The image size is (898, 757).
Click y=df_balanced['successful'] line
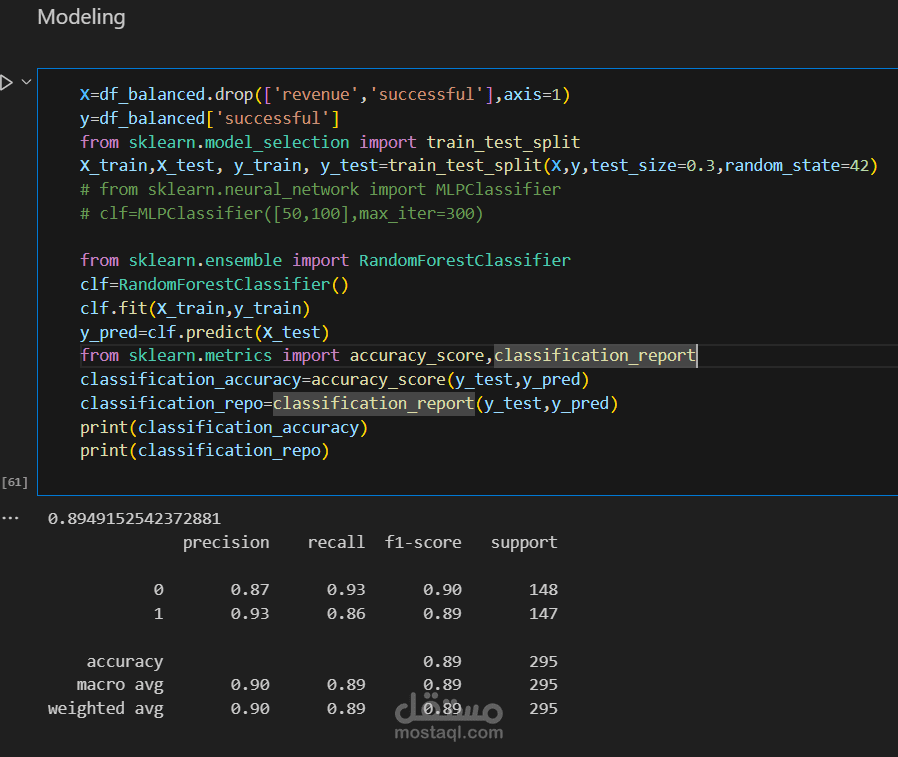click(x=210, y=119)
